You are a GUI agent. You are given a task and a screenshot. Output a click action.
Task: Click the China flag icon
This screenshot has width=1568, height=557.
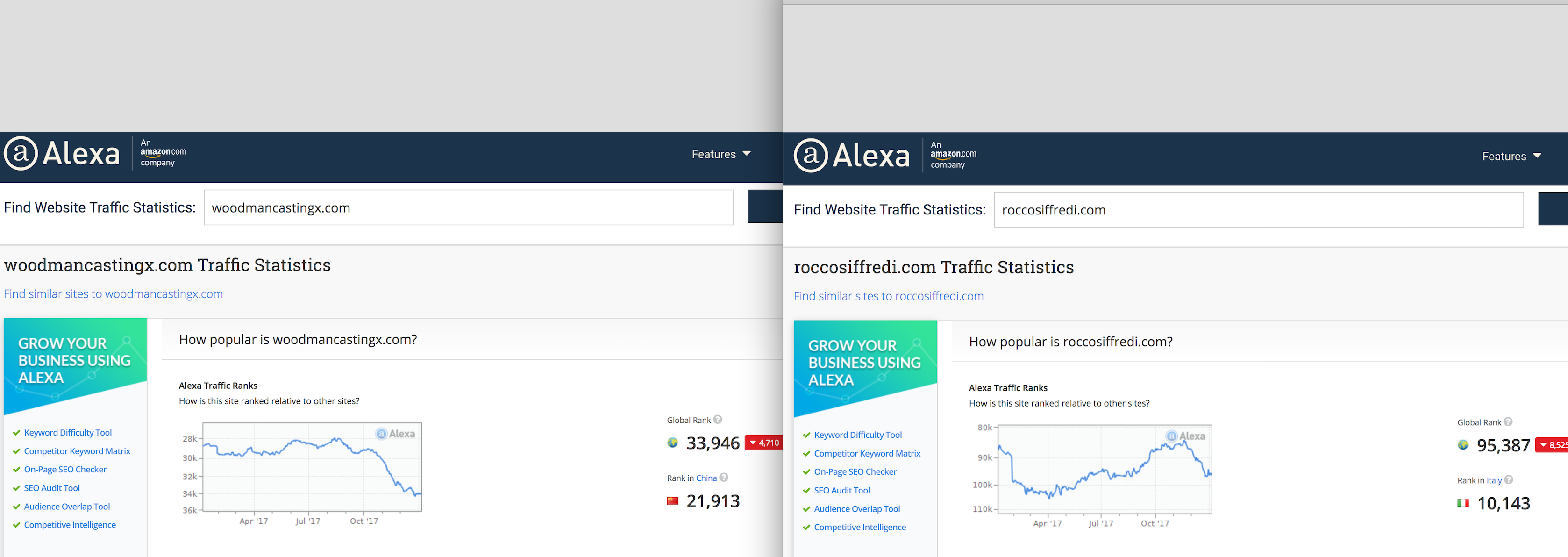click(673, 501)
